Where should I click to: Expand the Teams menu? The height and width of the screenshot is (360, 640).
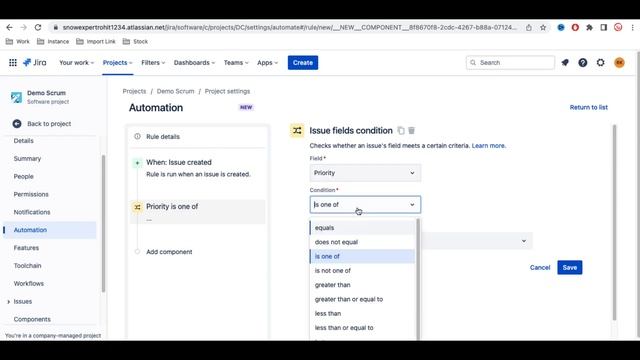coord(236,62)
